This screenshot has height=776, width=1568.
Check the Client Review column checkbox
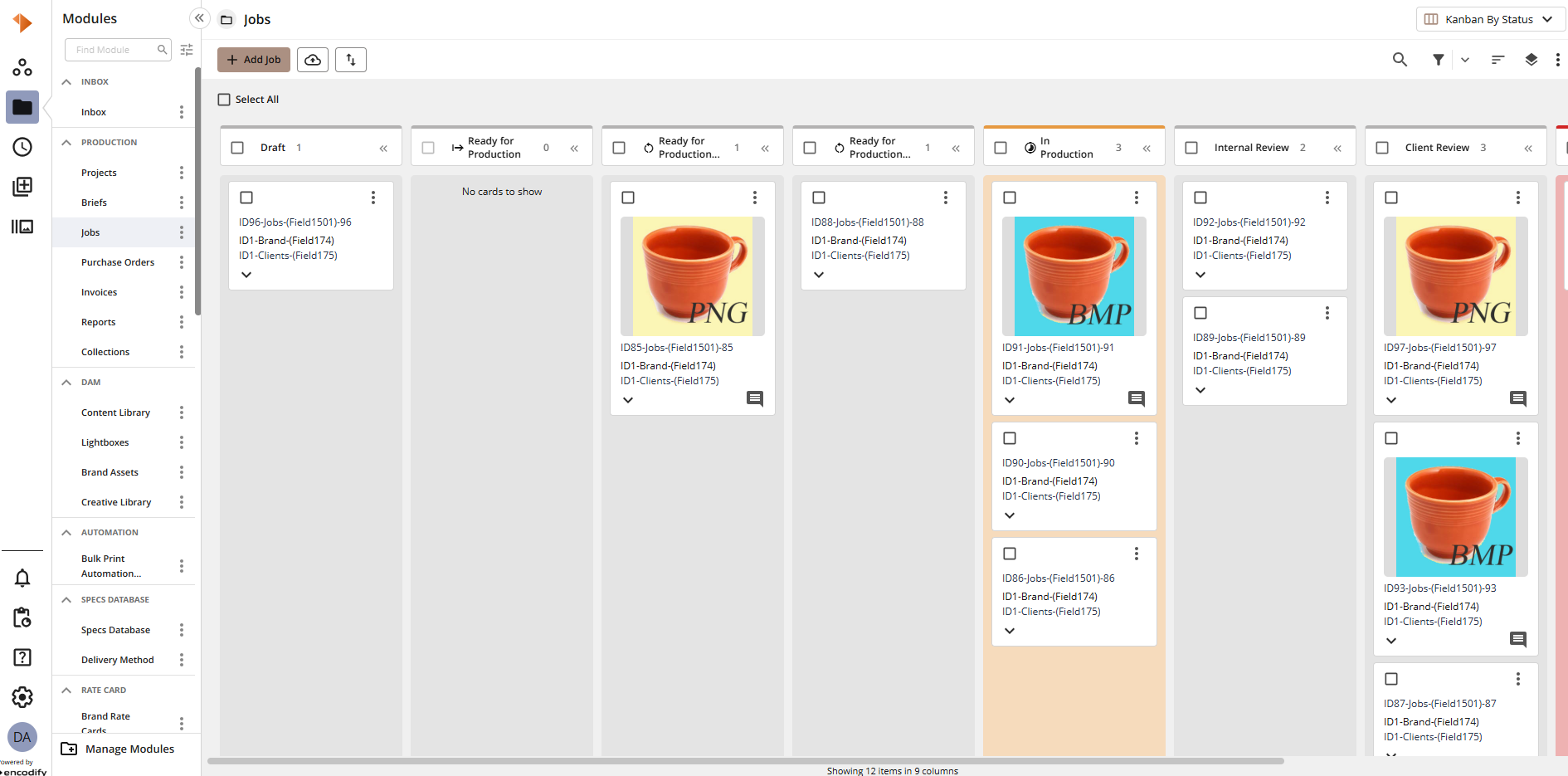click(1382, 148)
